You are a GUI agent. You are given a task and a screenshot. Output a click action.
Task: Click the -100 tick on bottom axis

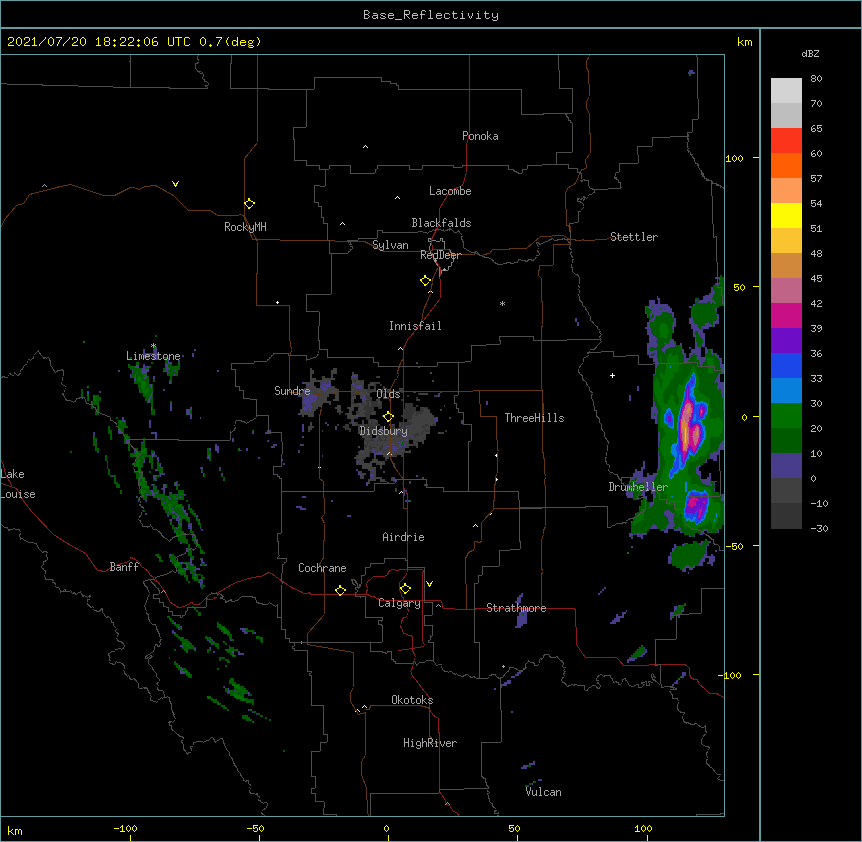point(125,828)
